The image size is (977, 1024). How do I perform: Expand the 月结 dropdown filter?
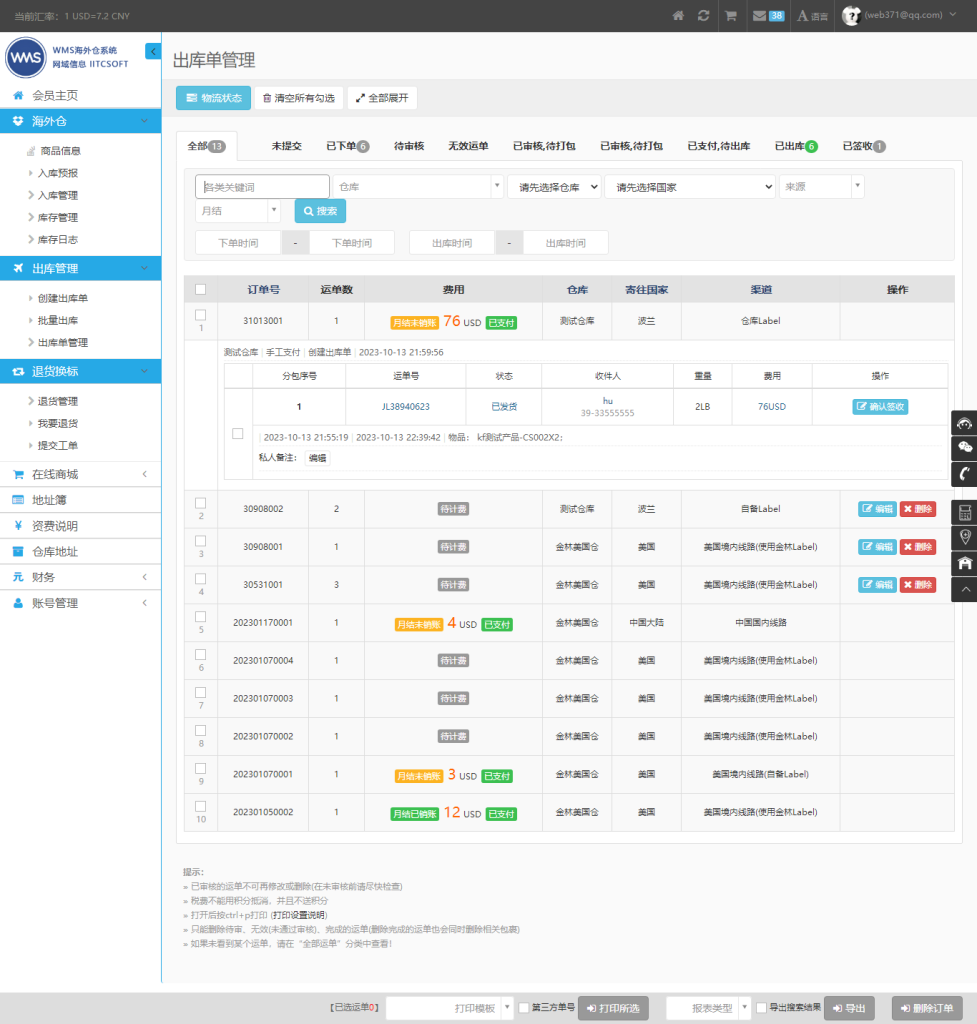pos(238,211)
